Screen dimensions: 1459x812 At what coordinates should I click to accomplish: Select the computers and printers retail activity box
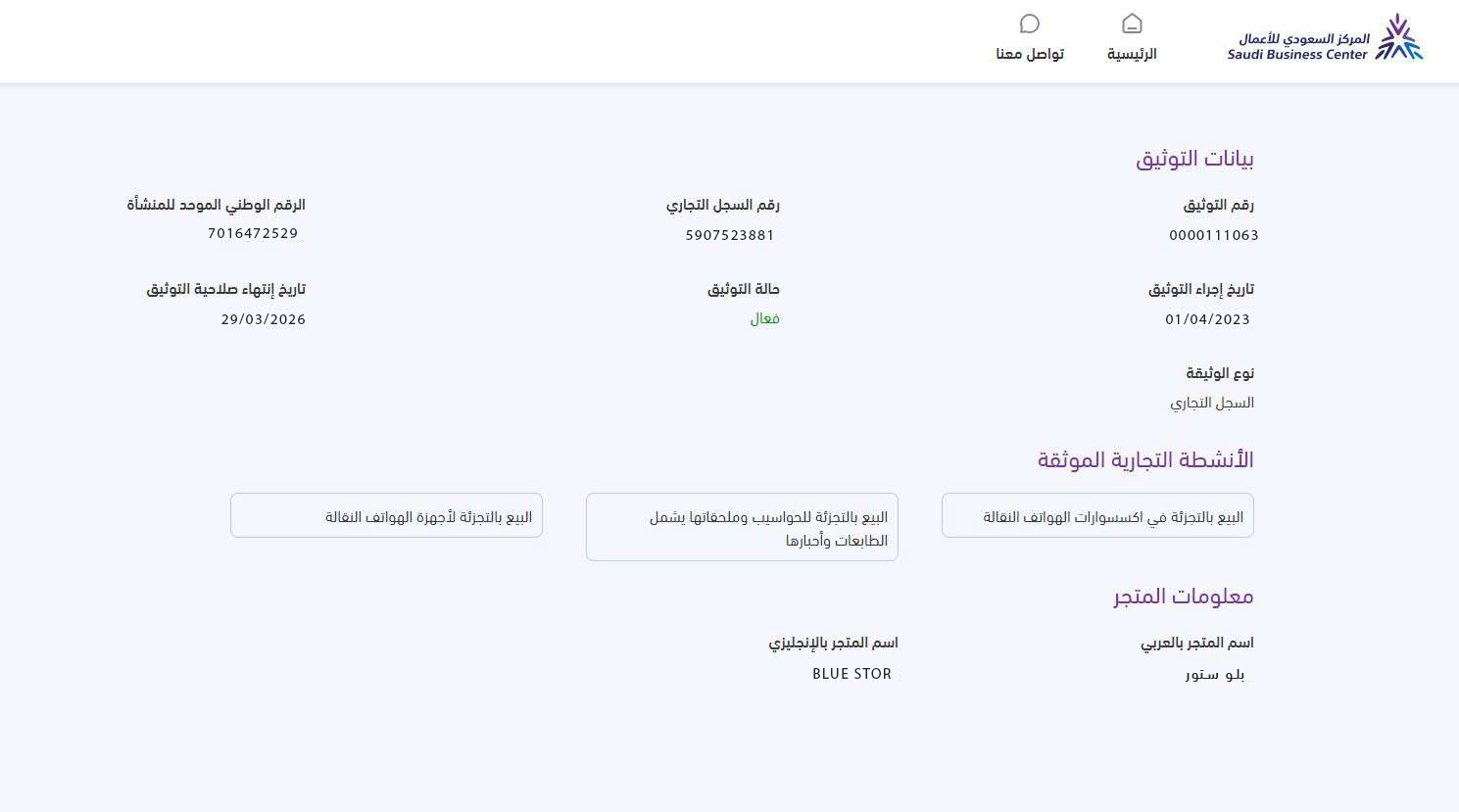point(742,528)
